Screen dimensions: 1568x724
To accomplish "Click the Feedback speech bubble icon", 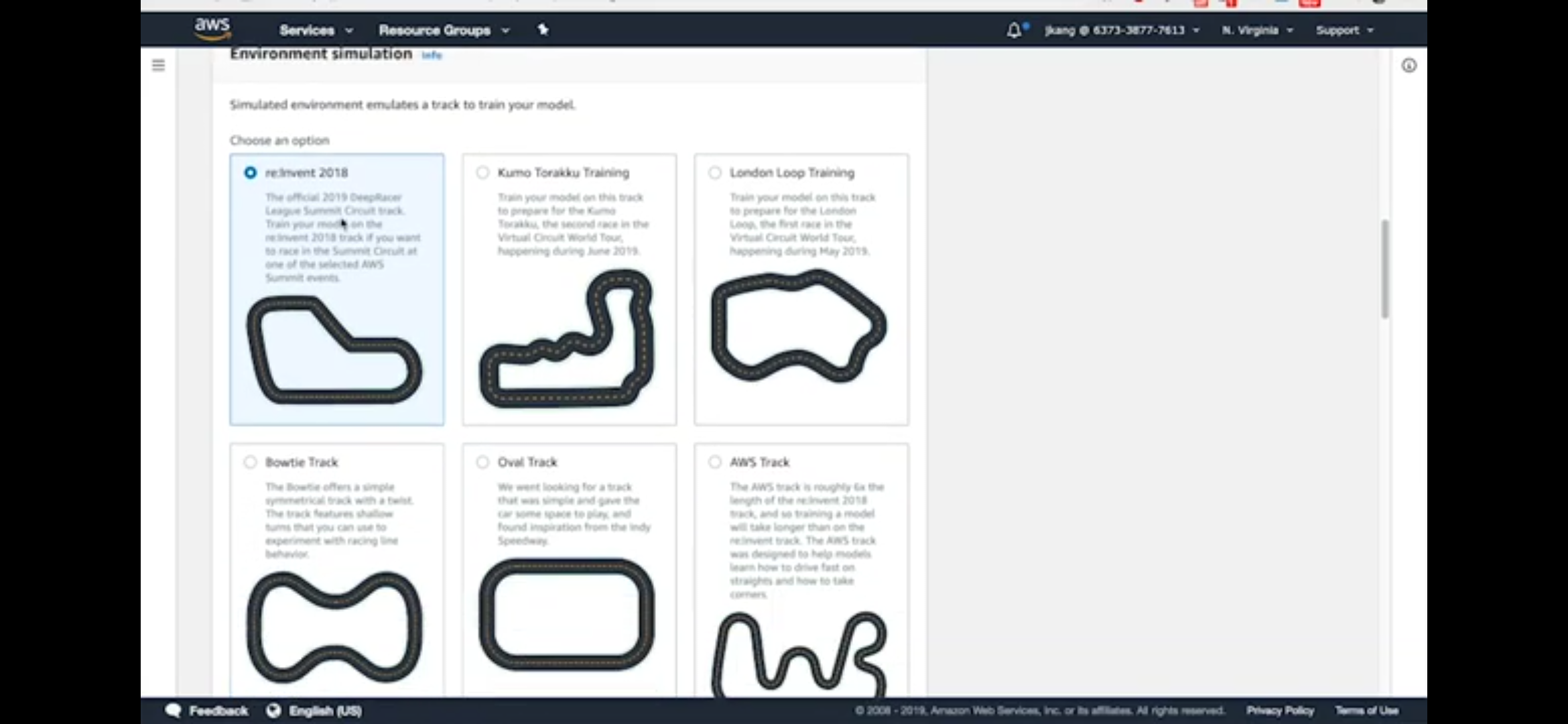I will 173,710.
